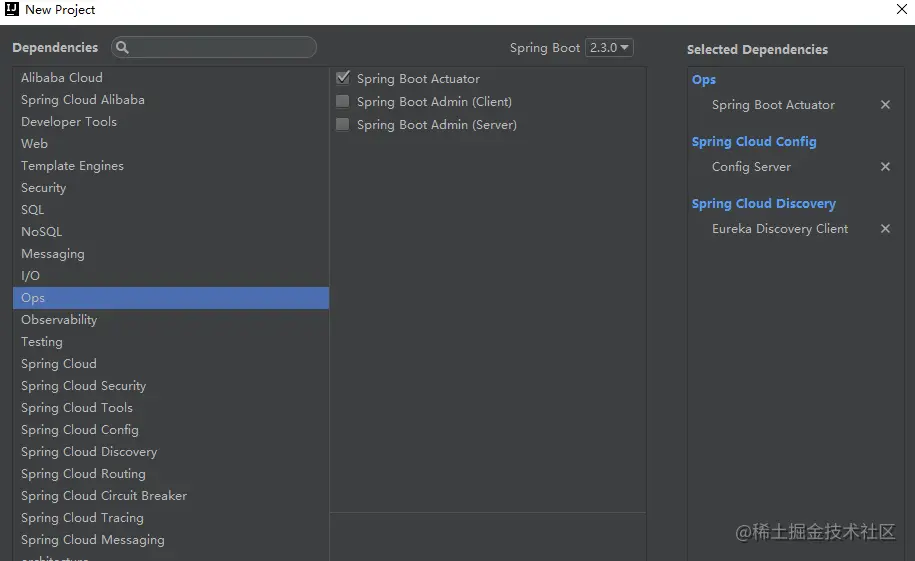Close the New Project dialog
This screenshot has width=915, height=561.
901,10
